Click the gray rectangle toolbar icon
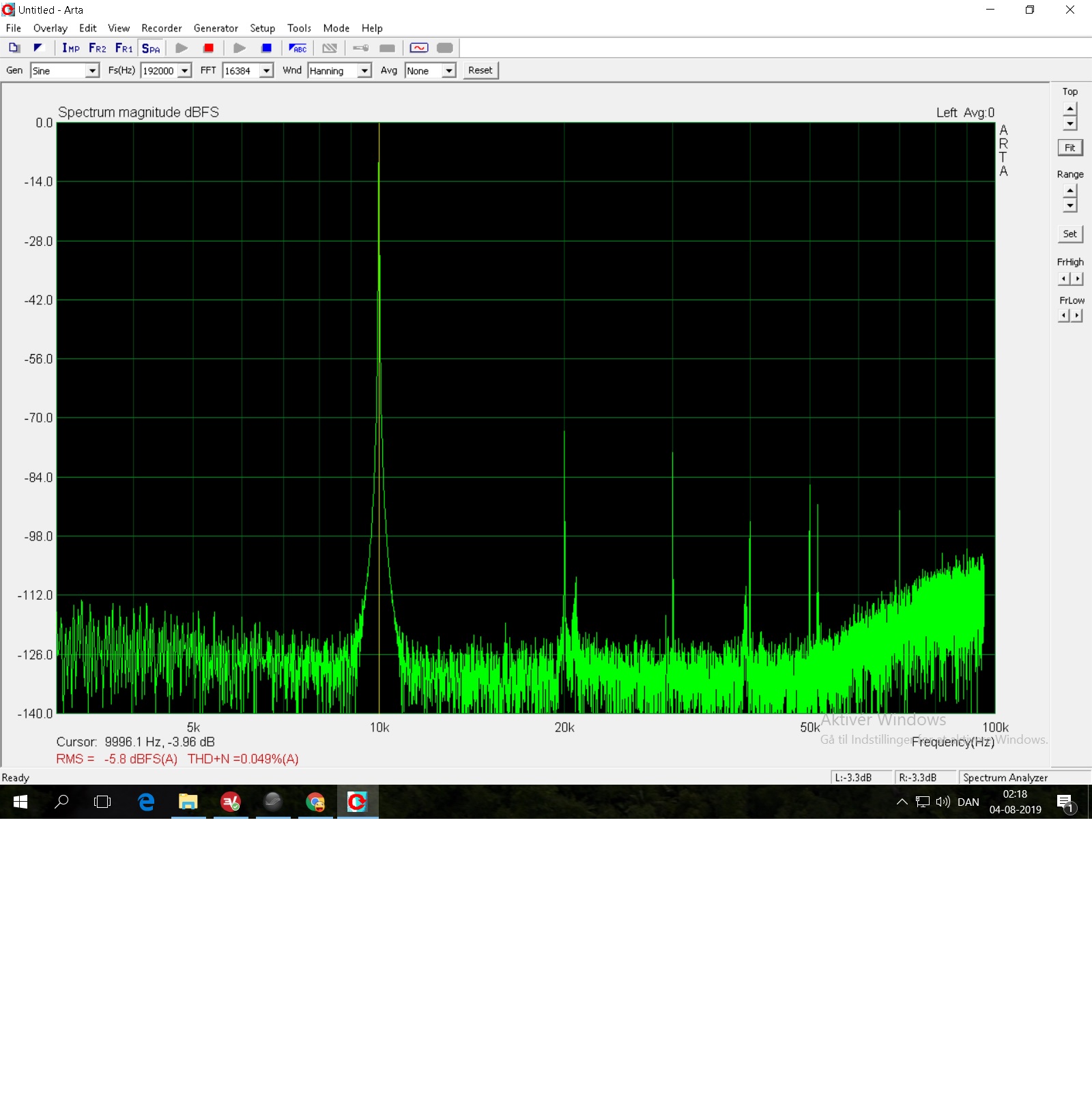 click(387, 48)
